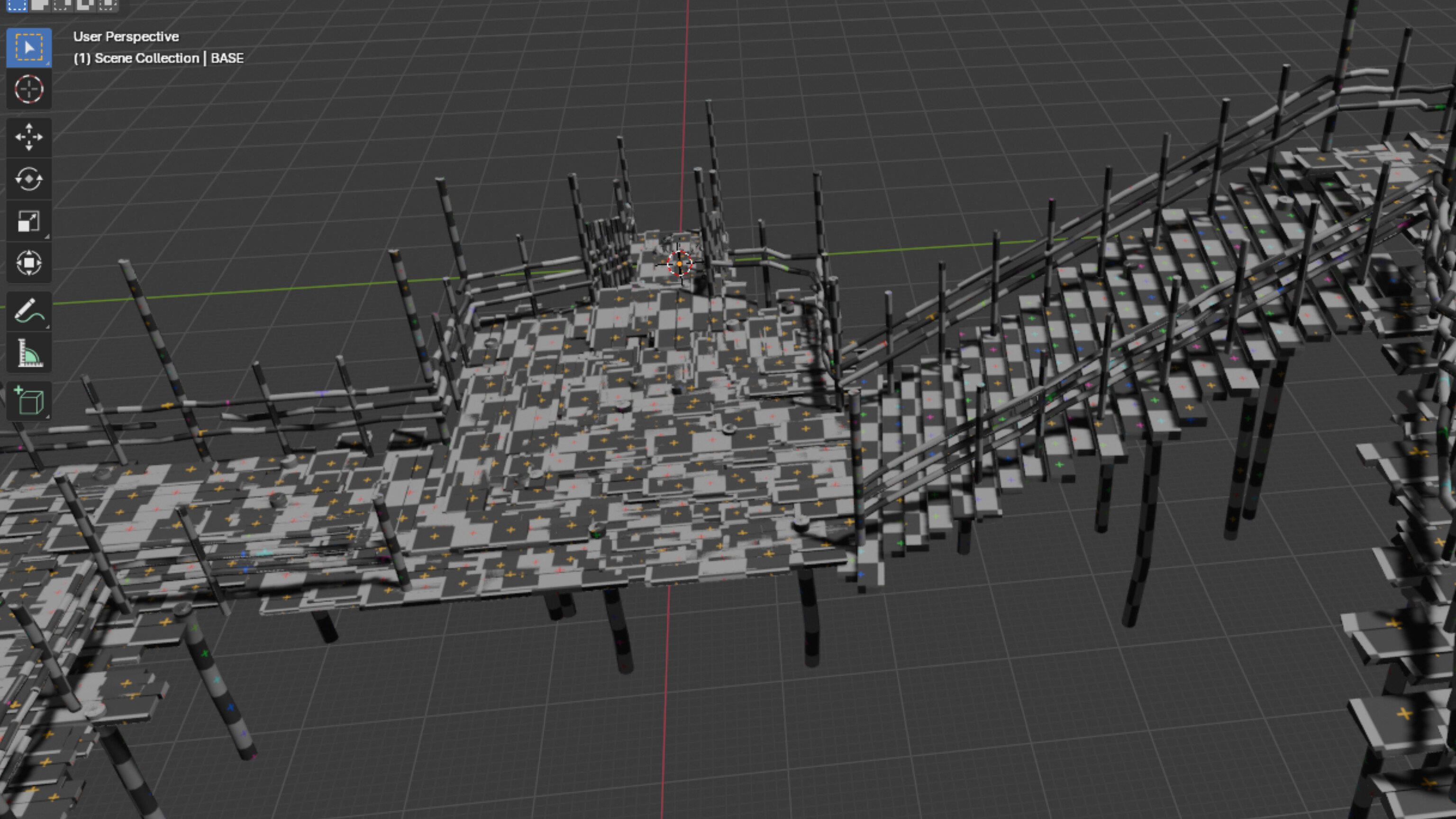The image size is (1456, 819).
Task: Select the Annotate pencil tool
Action: point(29,311)
